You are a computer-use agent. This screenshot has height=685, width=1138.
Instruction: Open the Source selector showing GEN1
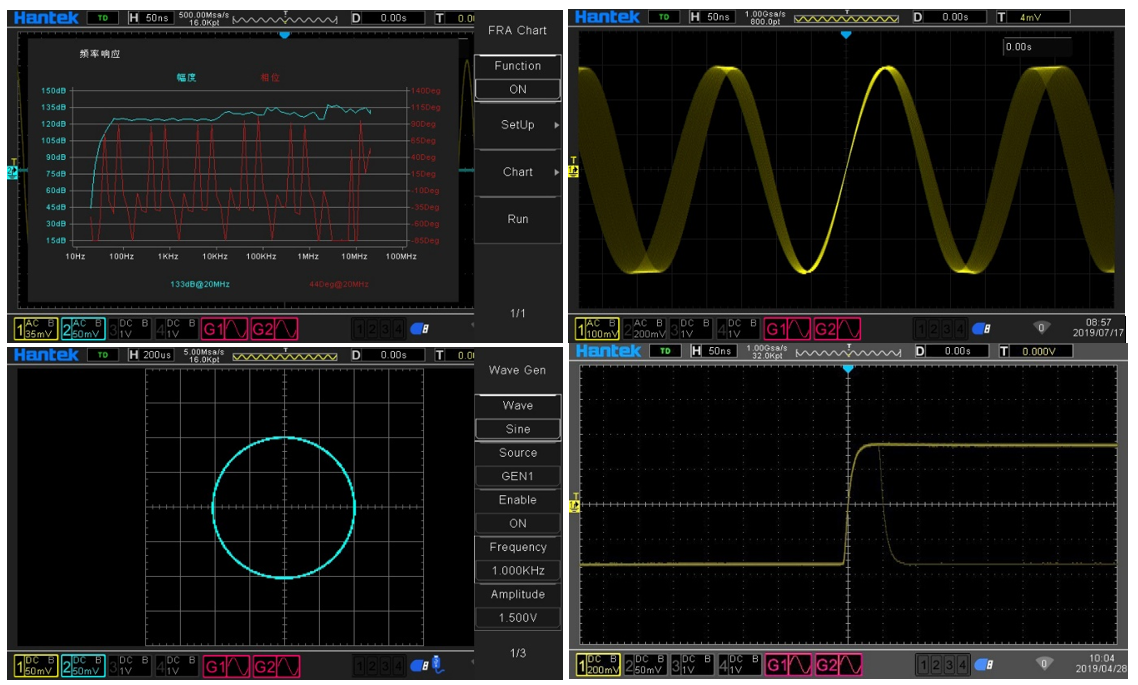click(517, 476)
